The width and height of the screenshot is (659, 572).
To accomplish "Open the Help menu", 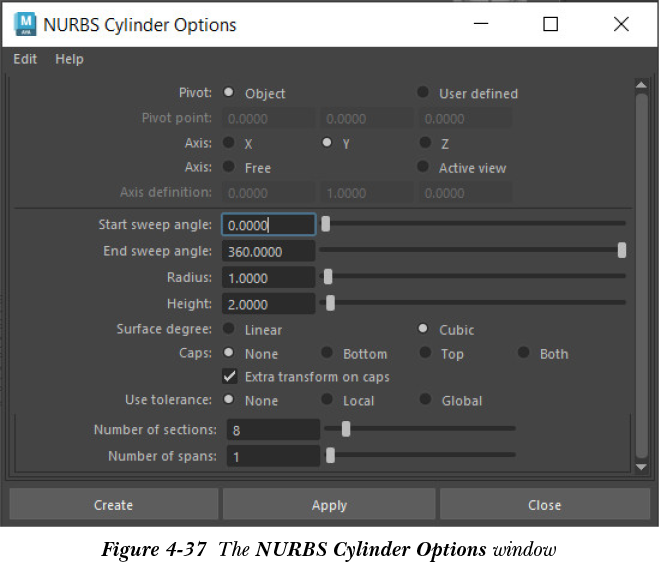I will pyautogui.click(x=69, y=59).
